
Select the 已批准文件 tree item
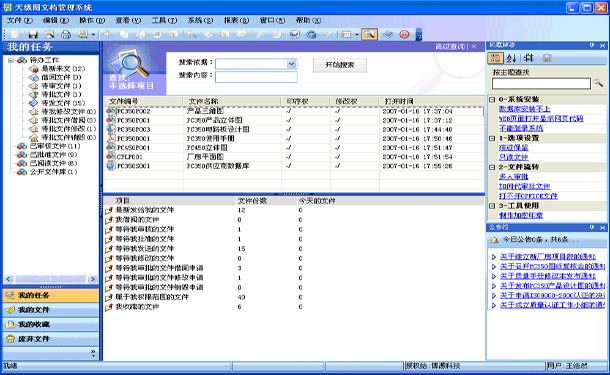54,154
